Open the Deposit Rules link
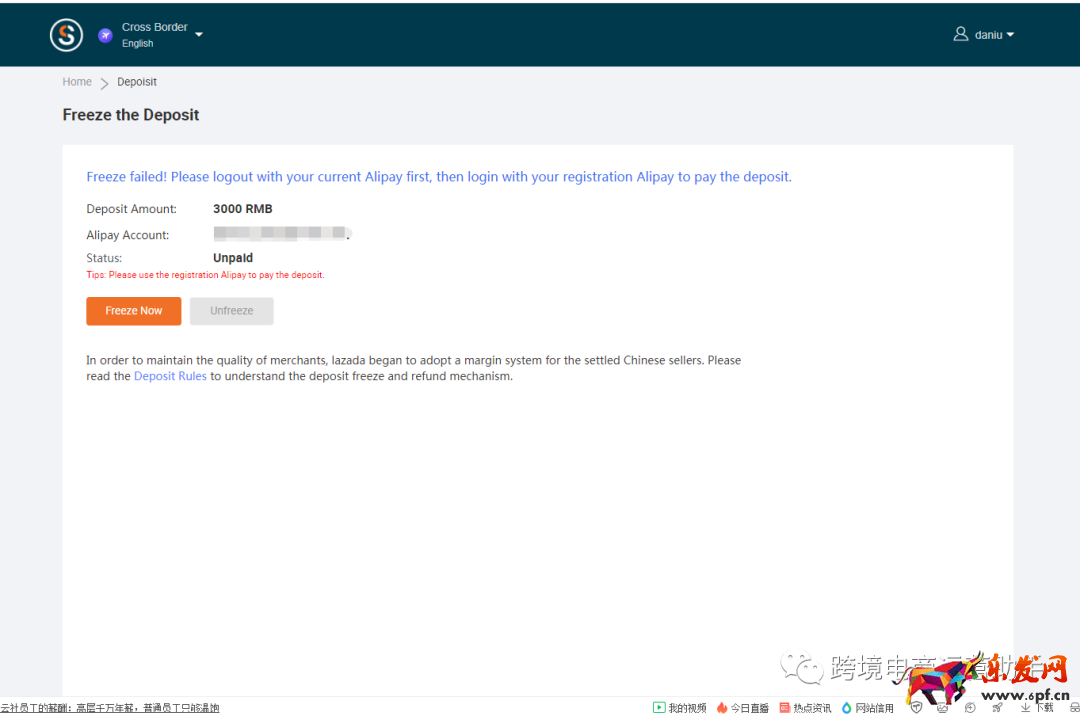1080x716 pixels. click(x=170, y=376)
